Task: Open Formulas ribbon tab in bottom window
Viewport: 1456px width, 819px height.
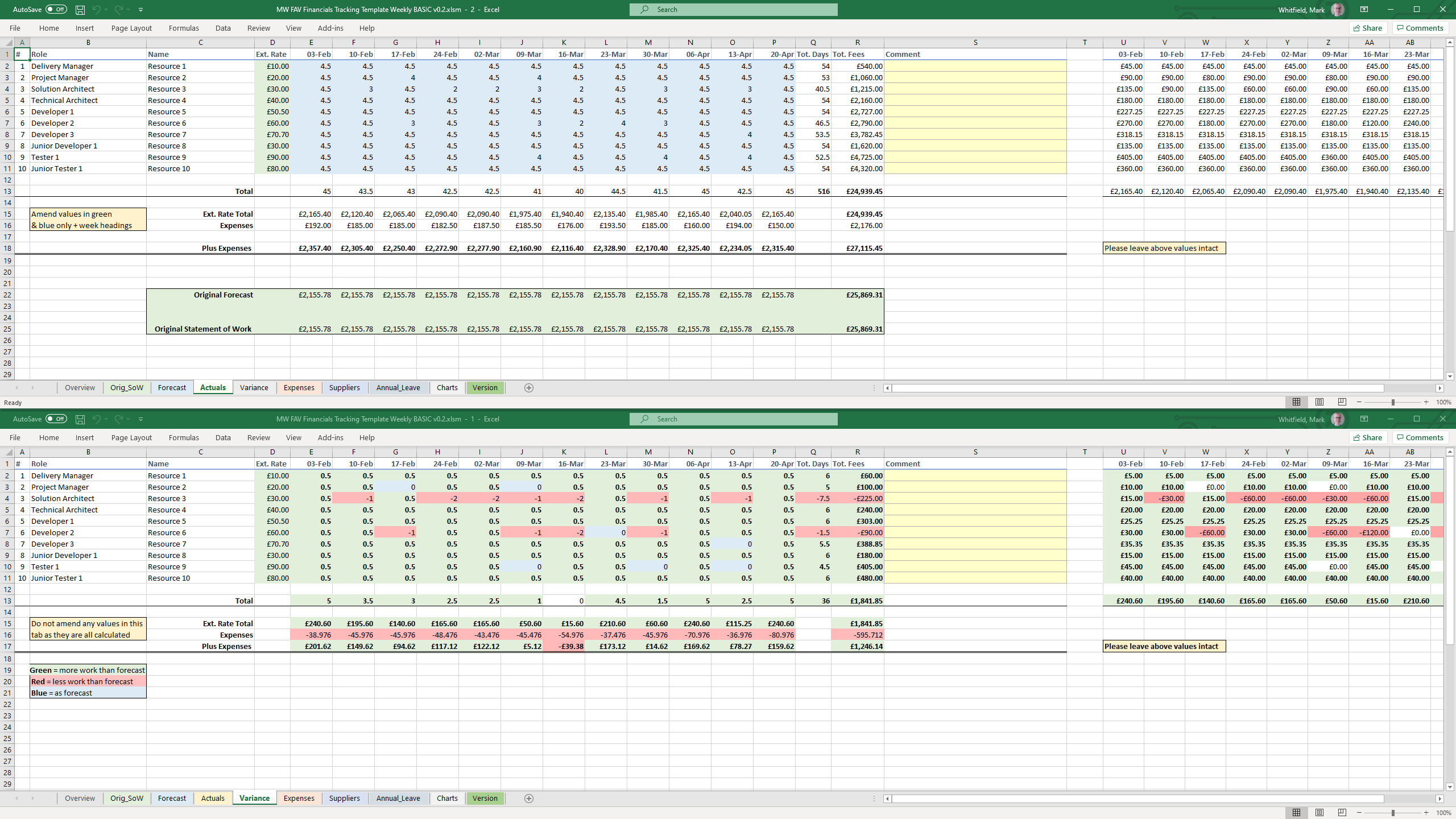Action: tap(184, 437)
